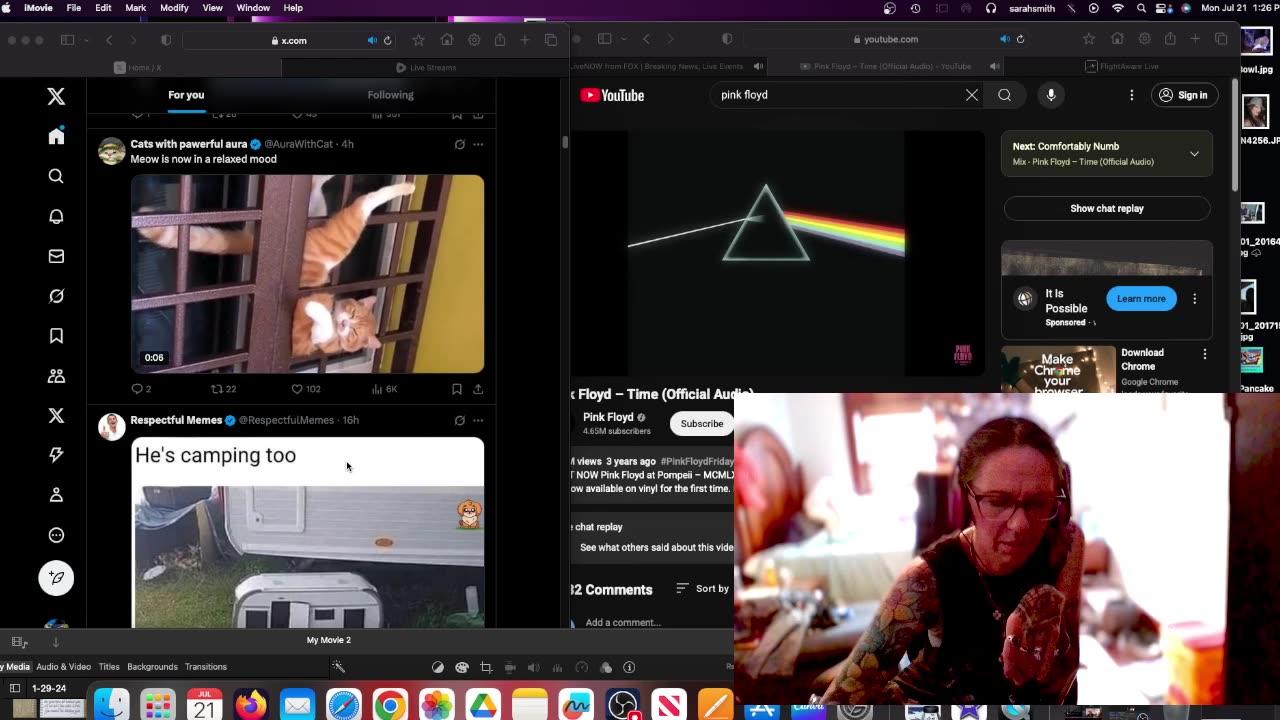Open X notifications bell
1280x720 pixels.
click(x=56, y=216)
